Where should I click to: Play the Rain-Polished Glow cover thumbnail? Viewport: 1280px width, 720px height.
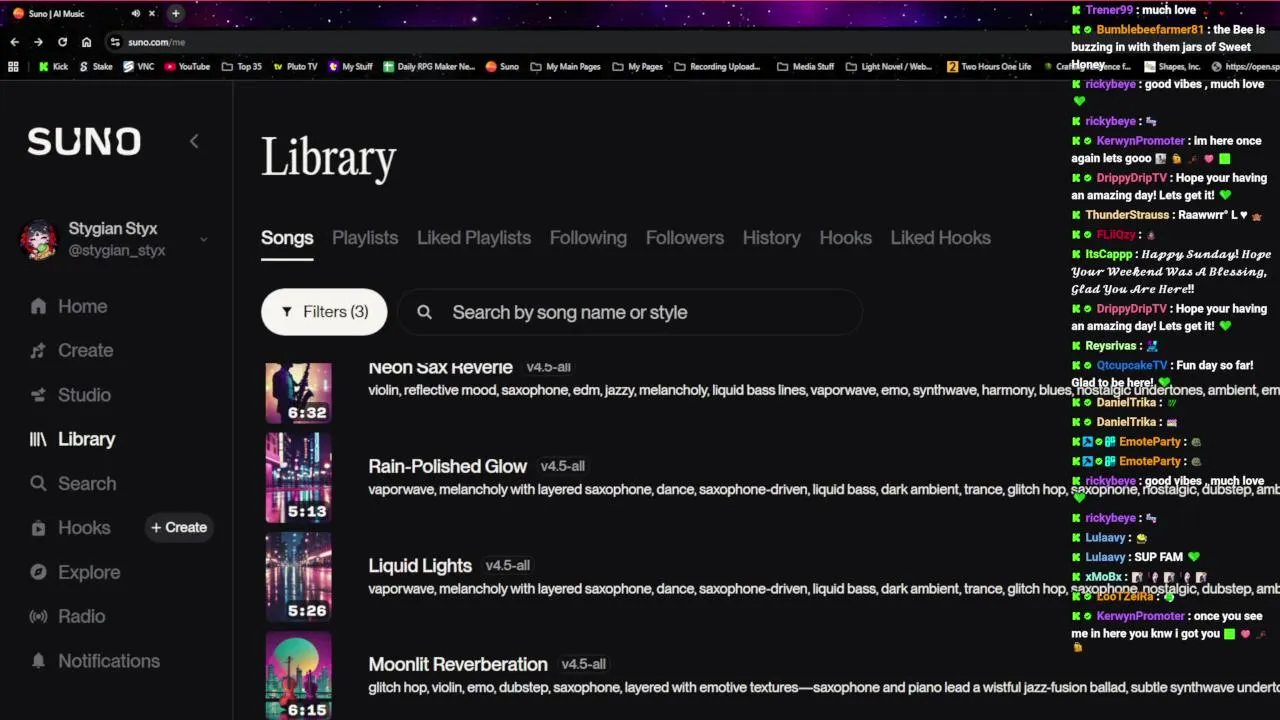tap(298, 477)
